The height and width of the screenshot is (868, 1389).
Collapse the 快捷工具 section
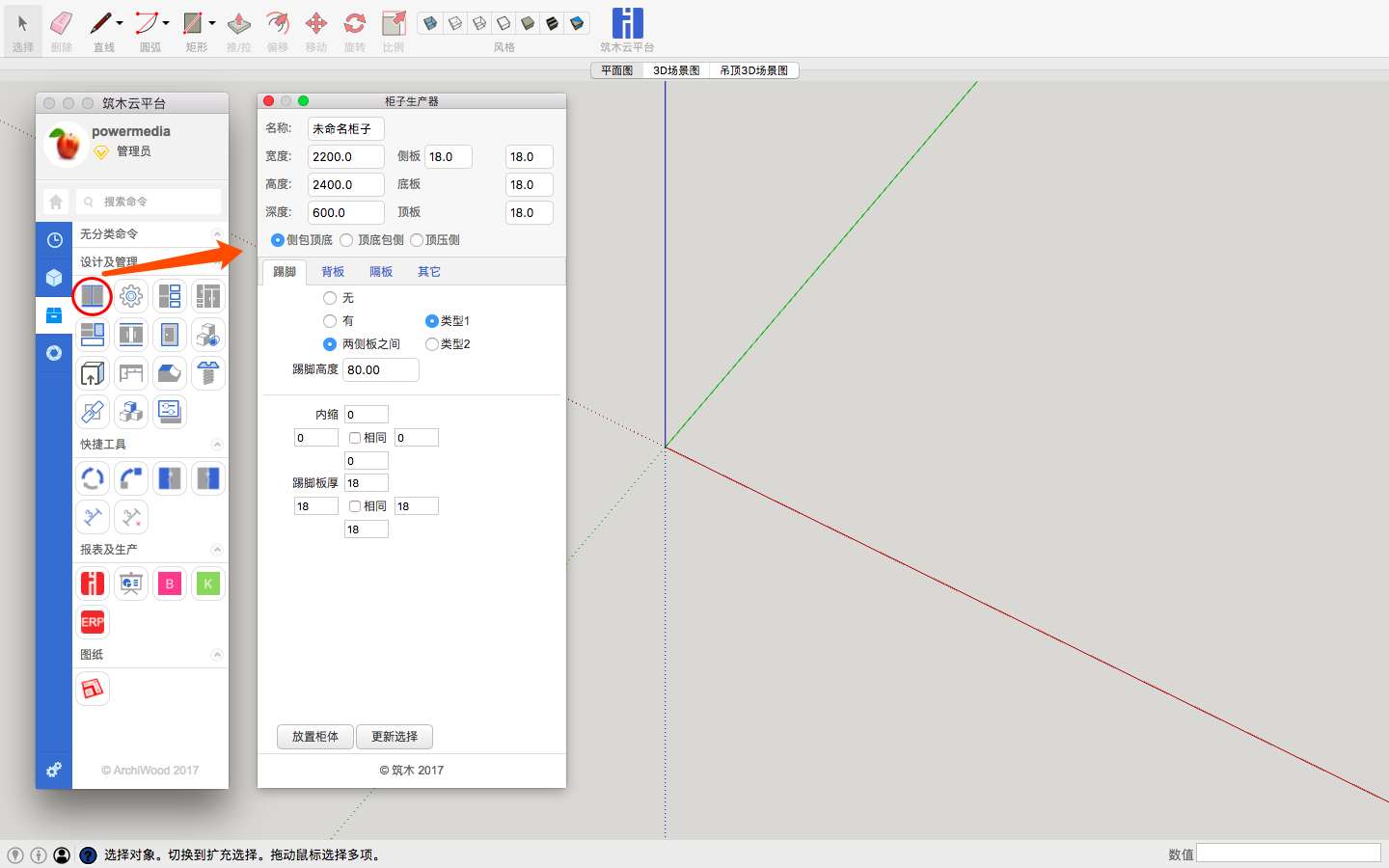coord(217,445)
